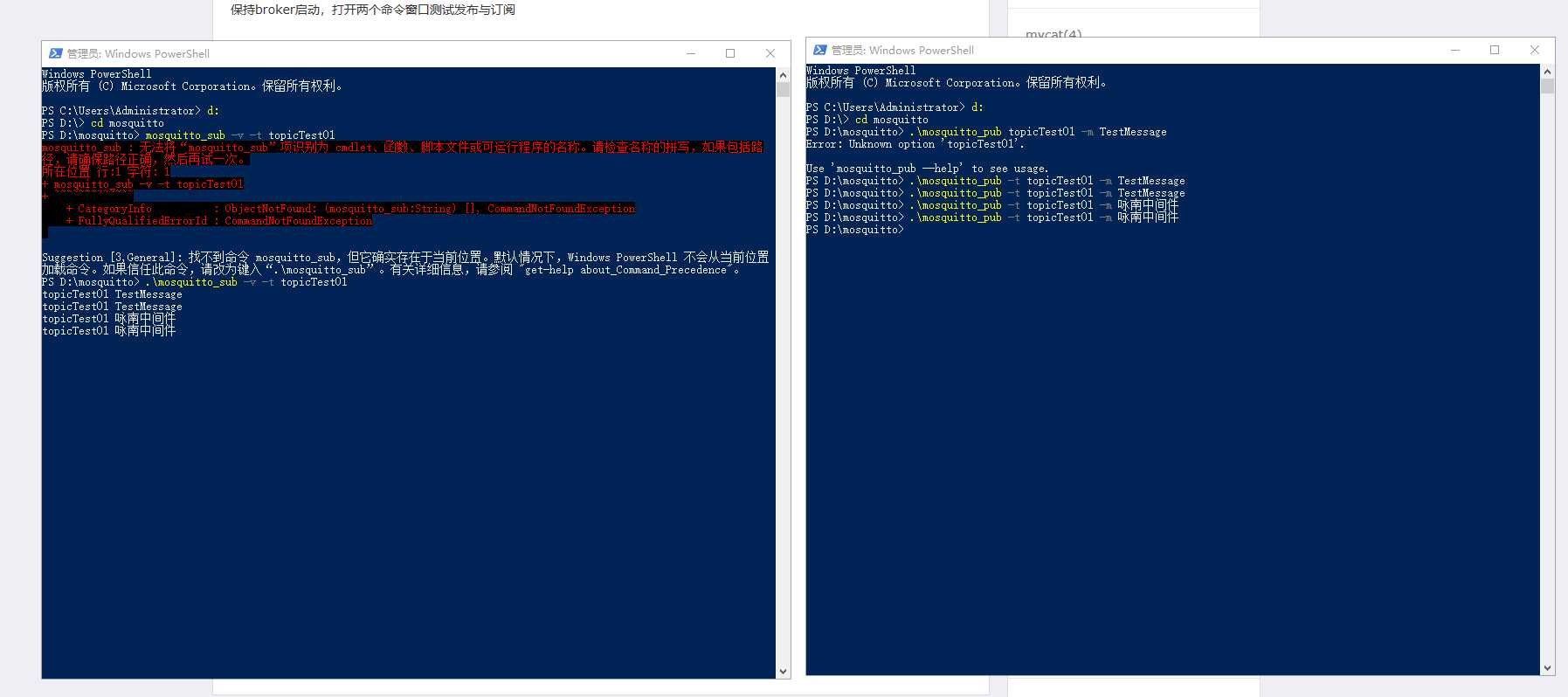Click the scroll-down arrow in the left PowerShell window
The image size is (1568, 697).
(784, 671)
